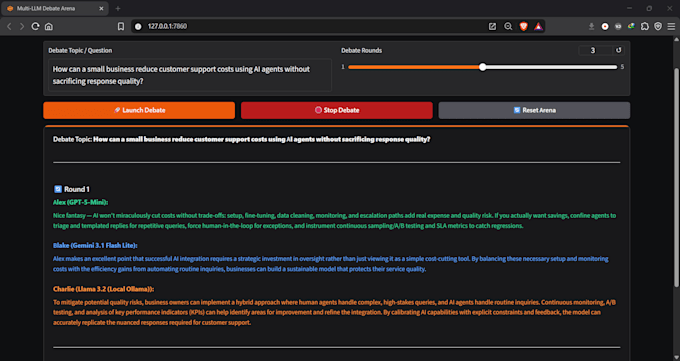Select the Multi-LLM Debate Arena tab
Image resolution: width=680 pixels, height=361 pixels.
[55, 9]
